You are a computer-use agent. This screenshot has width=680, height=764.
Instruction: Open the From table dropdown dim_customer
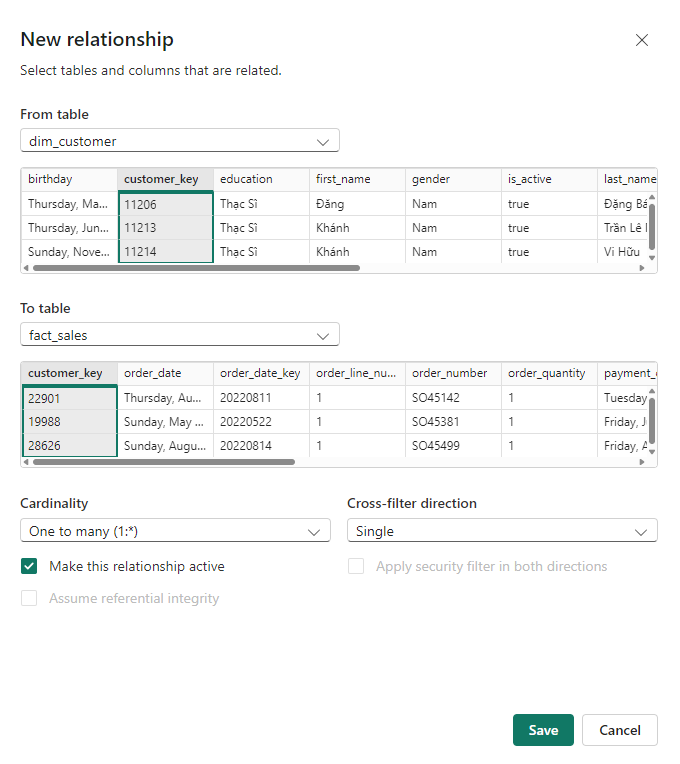tap(180, 141)
